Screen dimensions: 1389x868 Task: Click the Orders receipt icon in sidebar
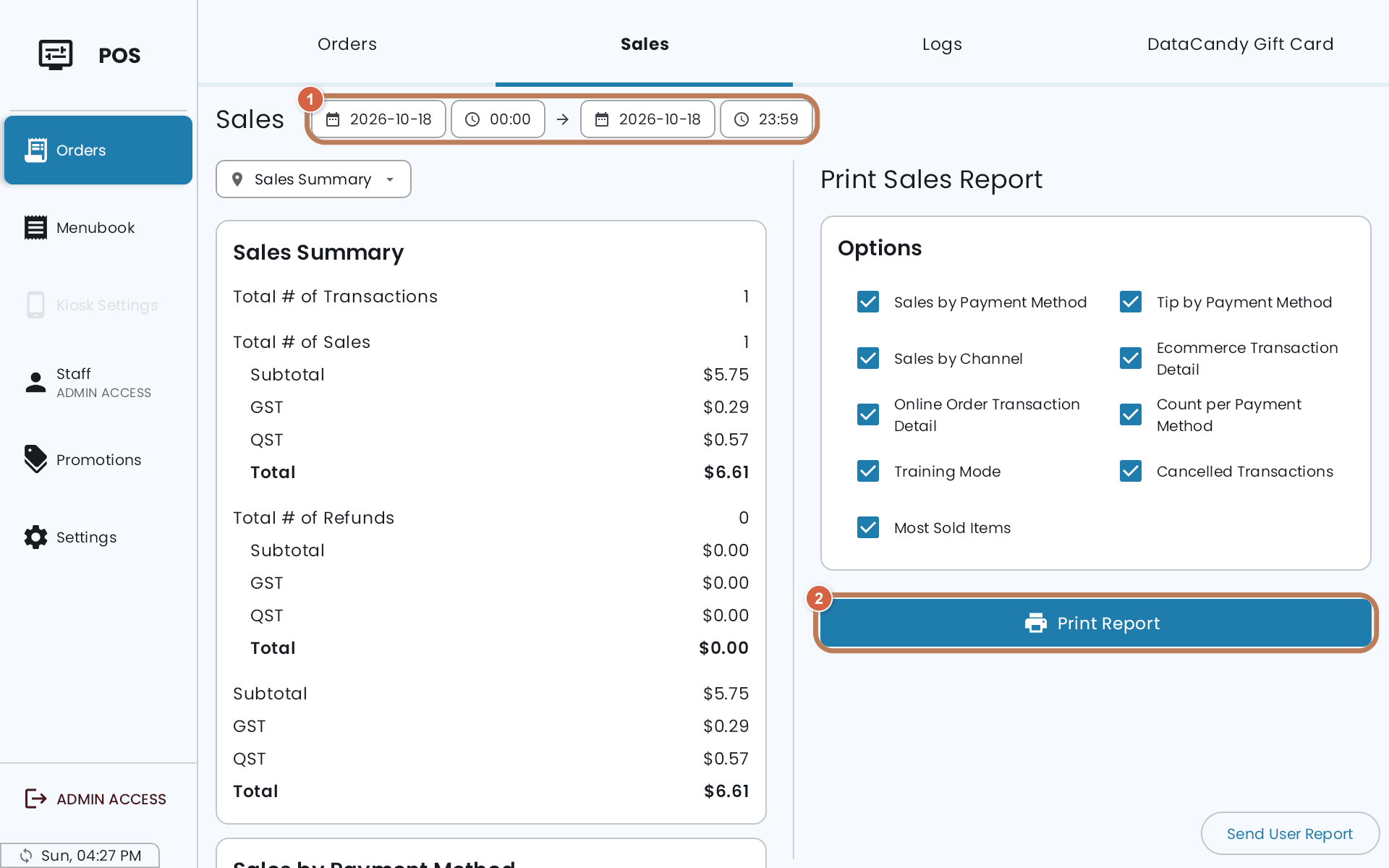pyautogui.click(x=35, y=150)
